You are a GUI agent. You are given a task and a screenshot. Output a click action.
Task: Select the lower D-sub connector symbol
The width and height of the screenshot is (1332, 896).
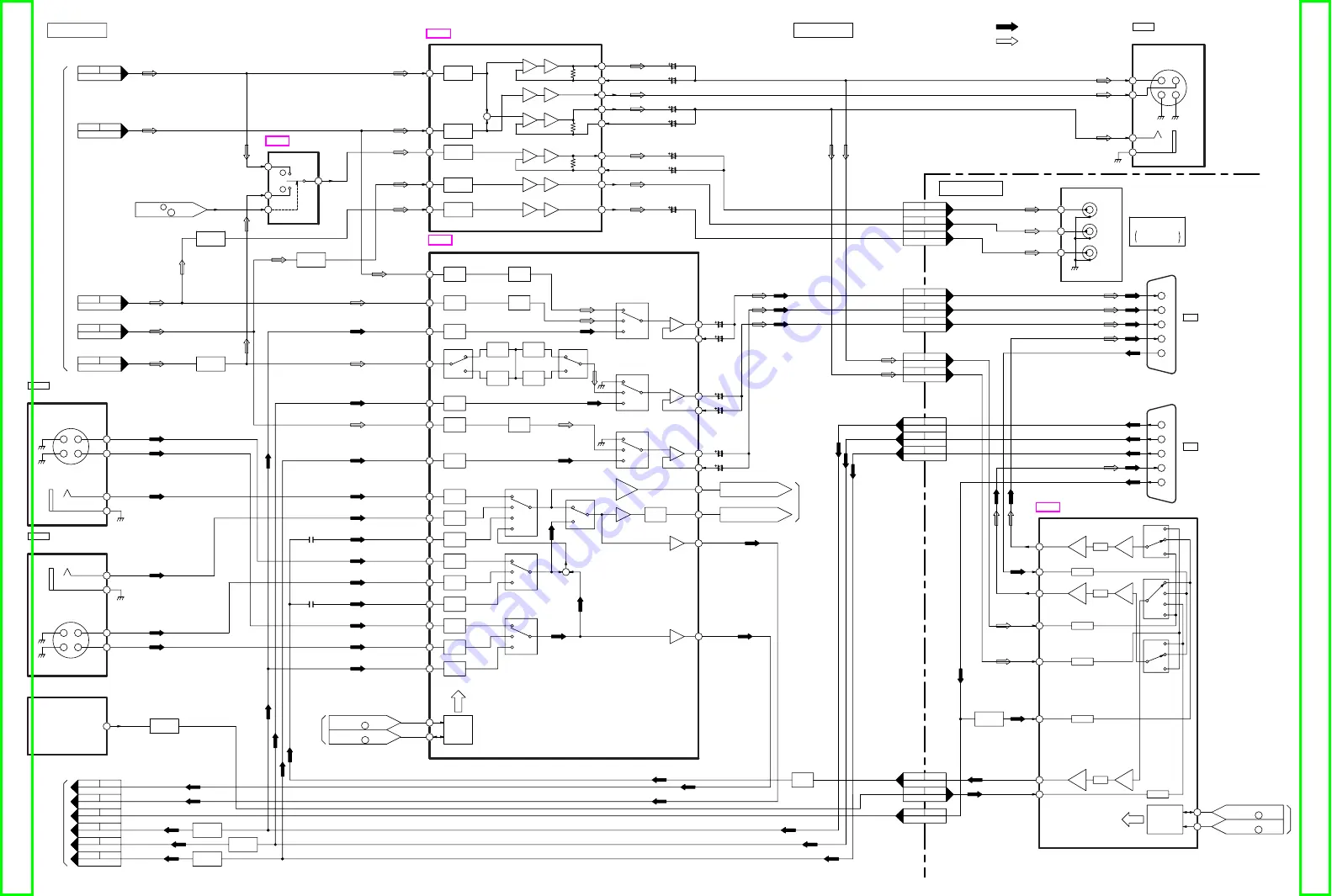1161,453
